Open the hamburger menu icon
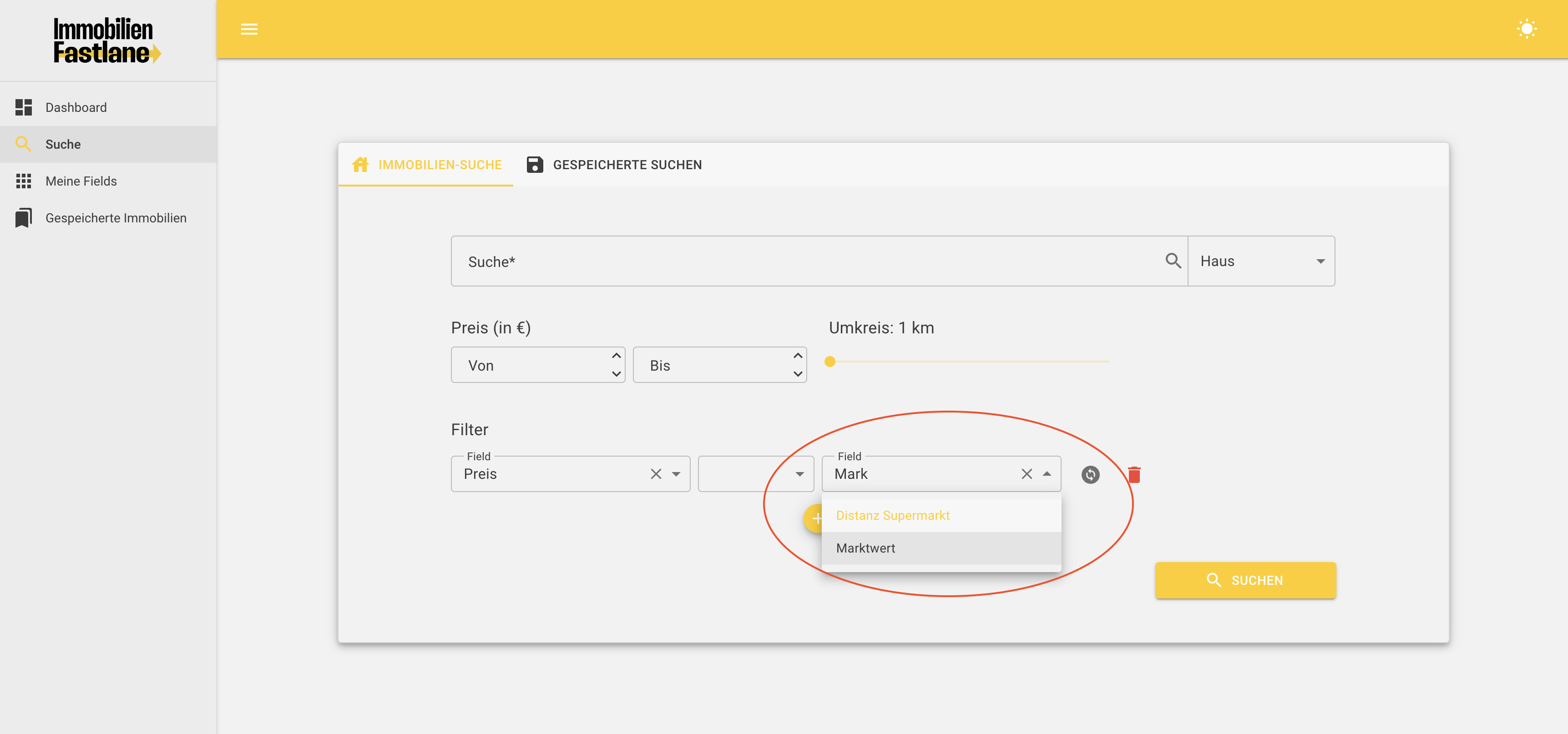Viewport: 1568px width, 734px height. point(249,29)
